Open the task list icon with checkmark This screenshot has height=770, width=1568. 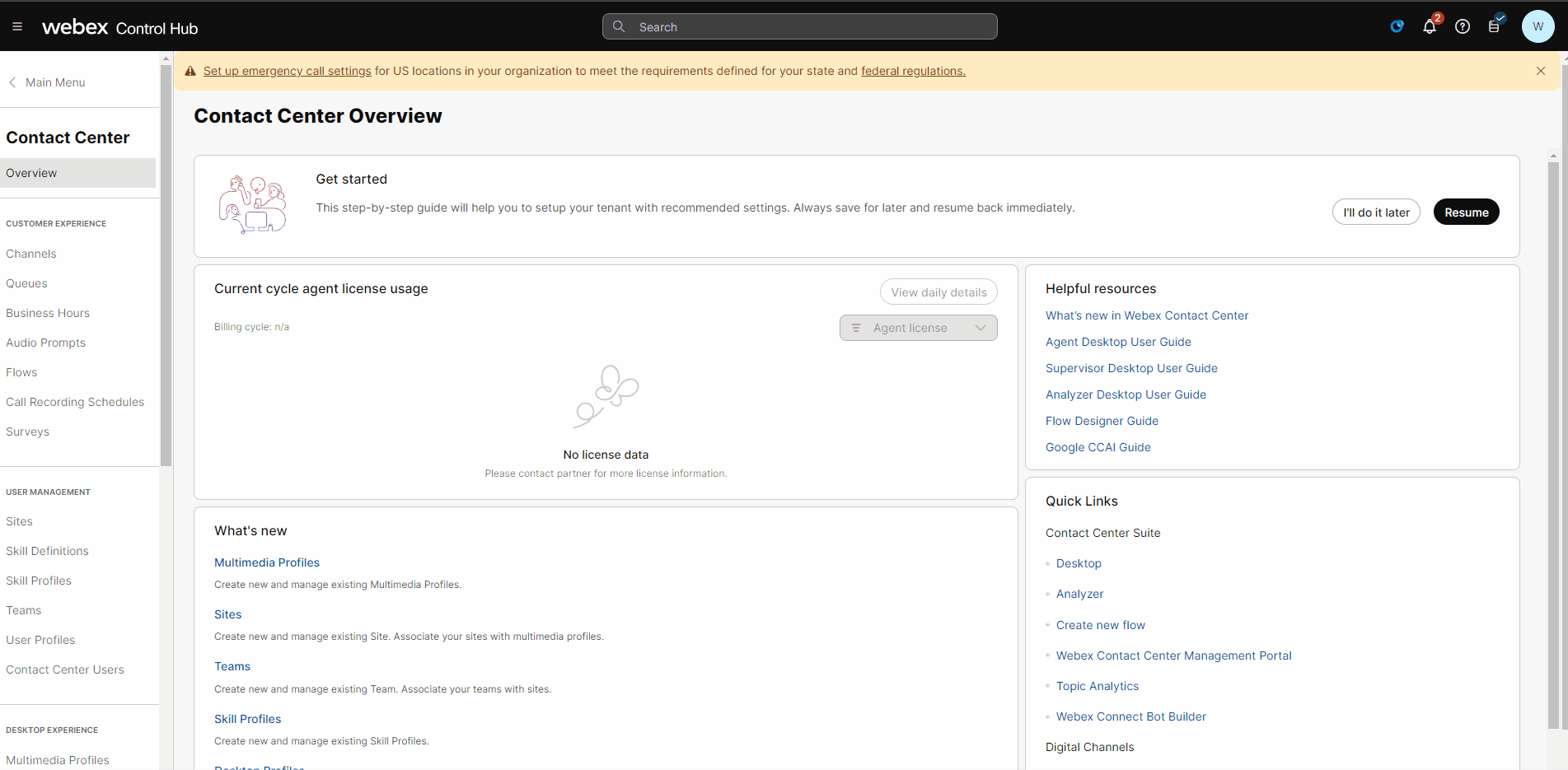(x=1494, y=26)
